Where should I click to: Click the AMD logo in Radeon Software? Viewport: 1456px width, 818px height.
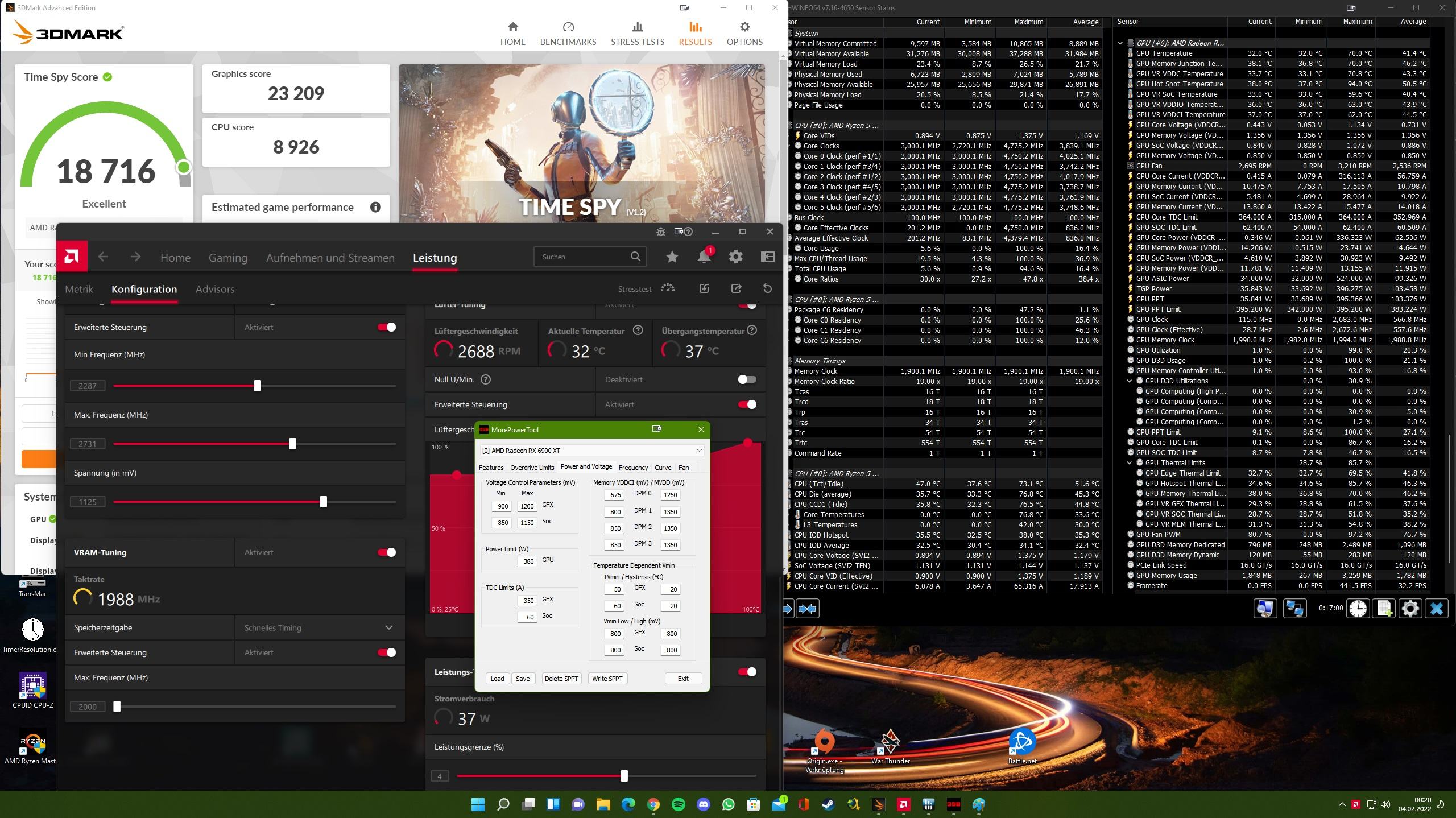click(72, 257)
